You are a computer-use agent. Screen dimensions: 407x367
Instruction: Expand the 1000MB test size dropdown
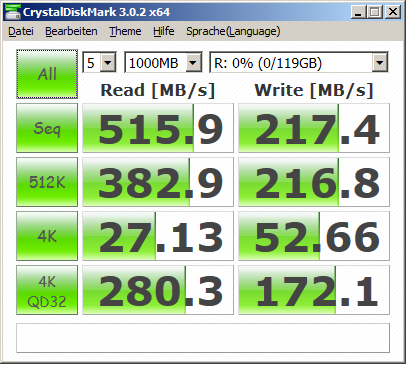[193, 62]
